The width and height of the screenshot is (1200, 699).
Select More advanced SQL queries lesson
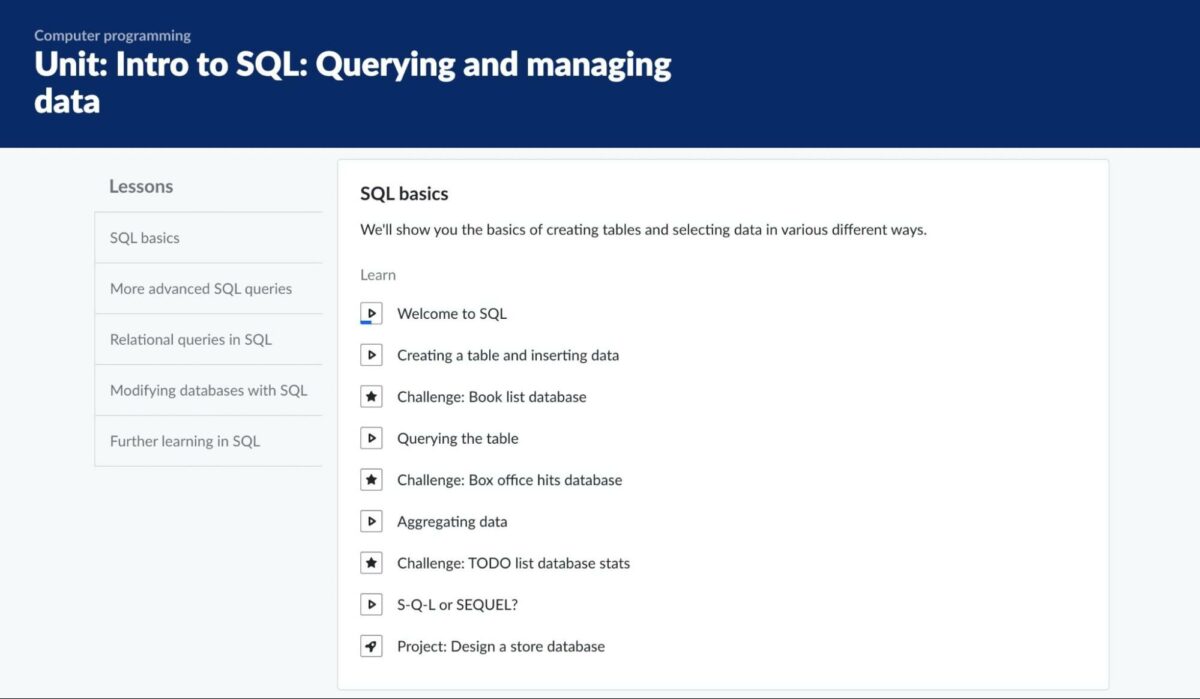[x=200, y=288]
